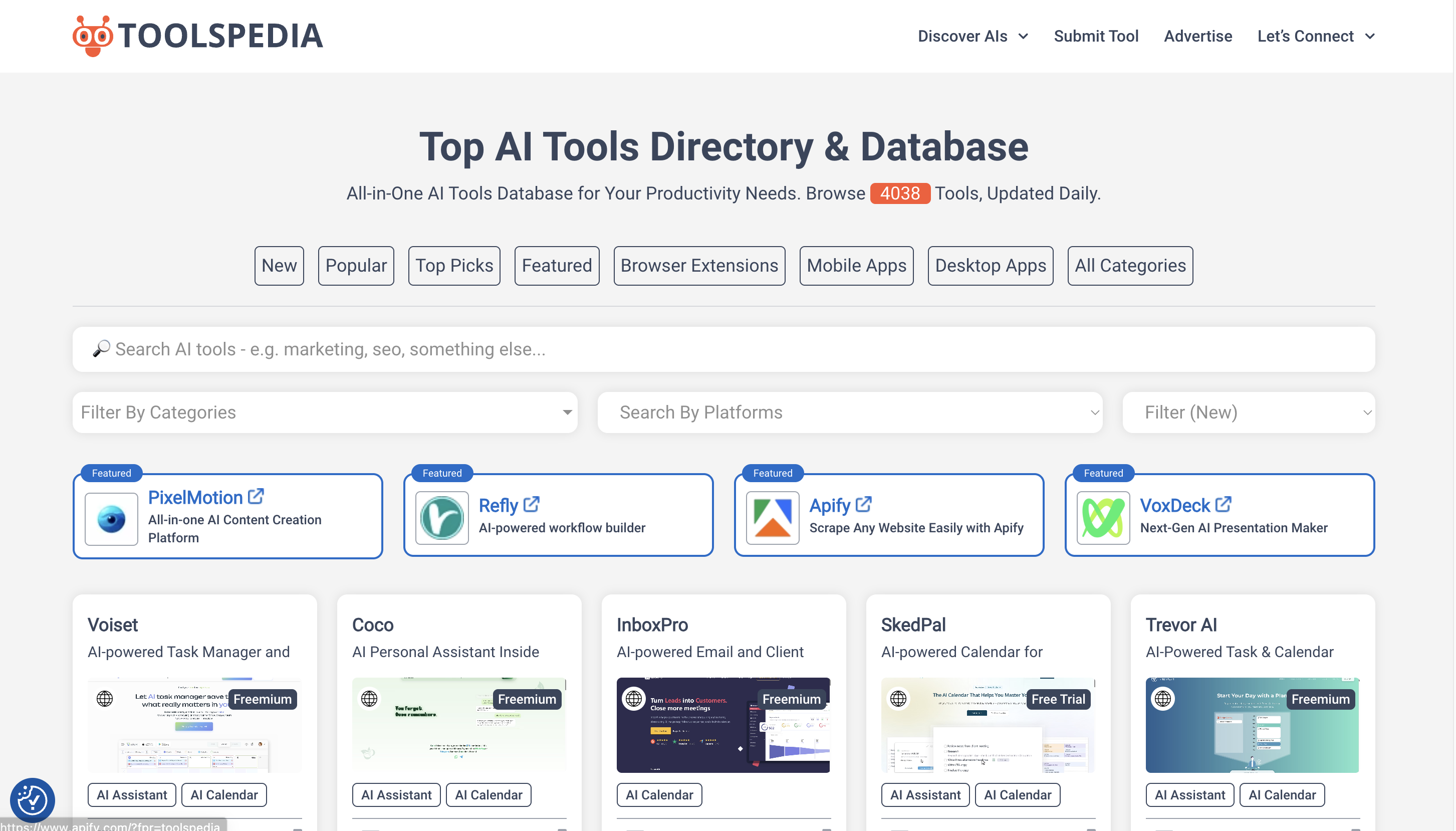Click AI Assistant tag on SkedPal card

pos(925,794)
